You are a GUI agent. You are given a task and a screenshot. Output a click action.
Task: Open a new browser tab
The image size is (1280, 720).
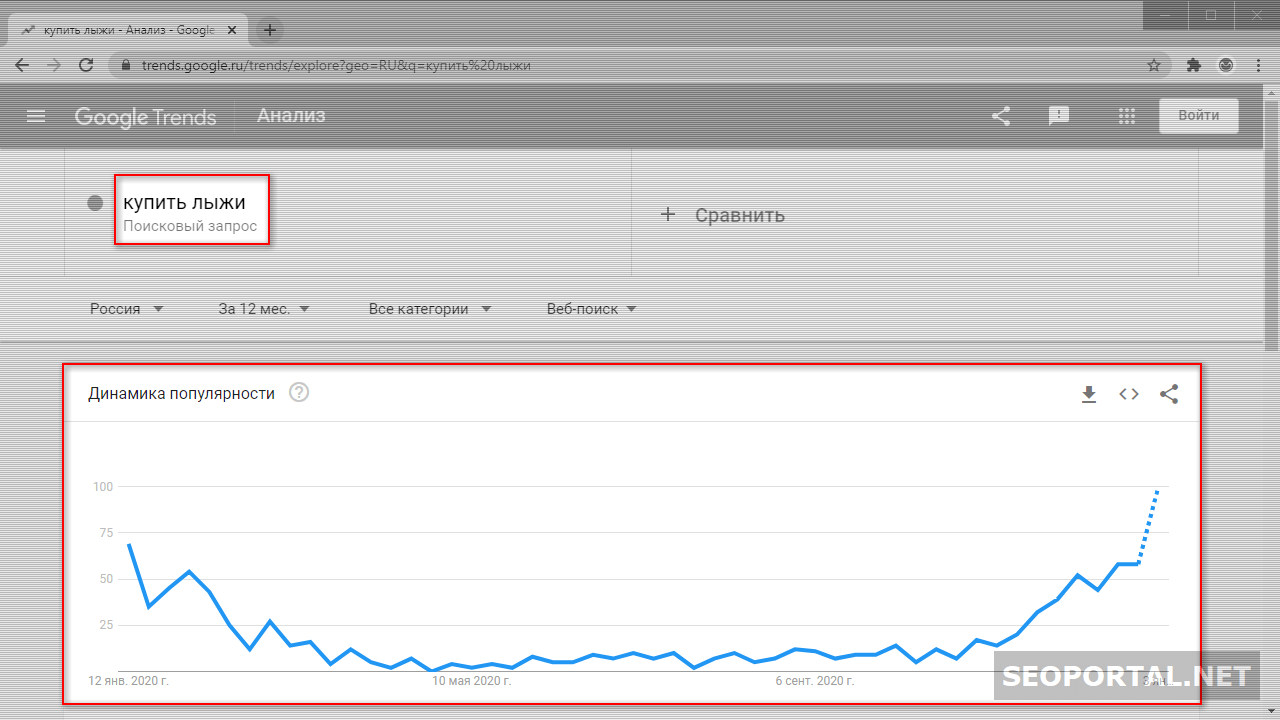[x=269, y=30]
